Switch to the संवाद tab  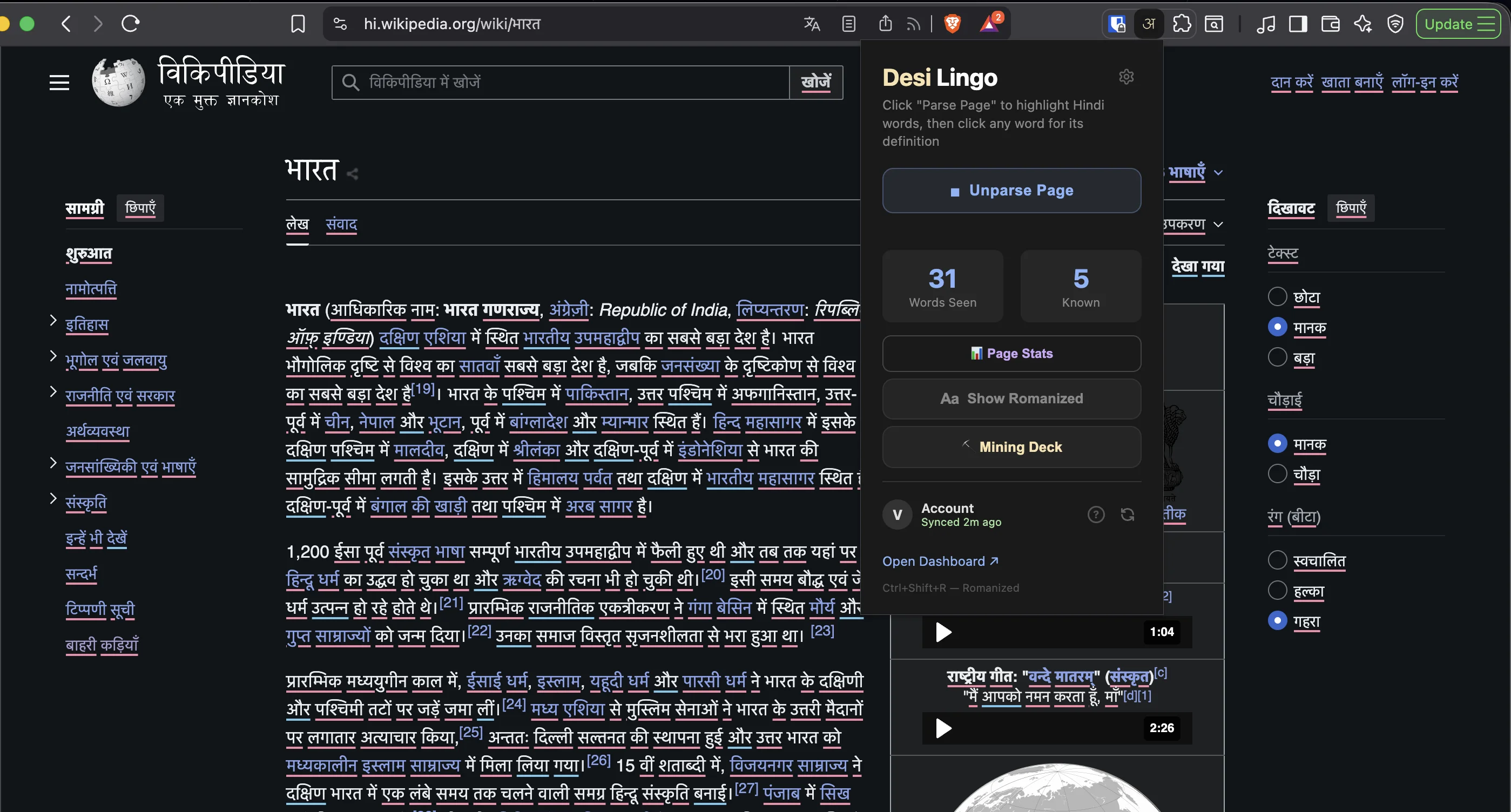coord(341,224)
